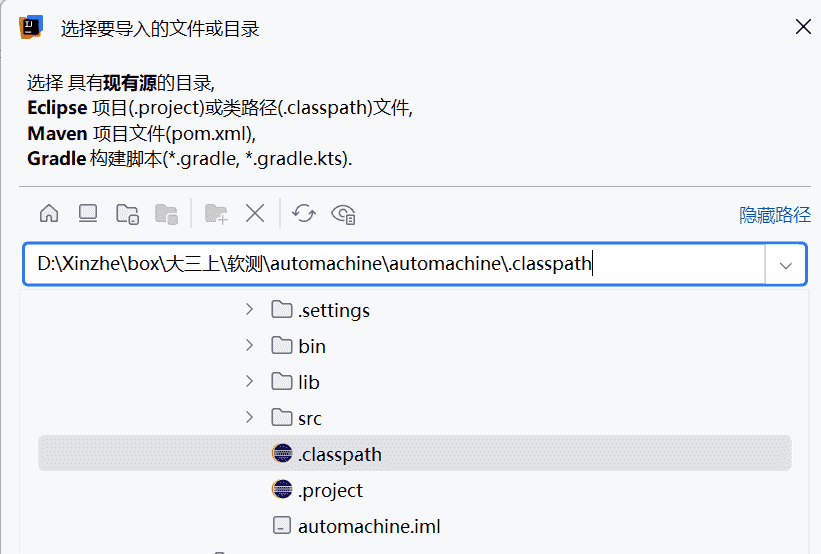Click the desktop directory toolbar icon
Viewport: 821px width, 554px height.
click(x=88, y=213)
